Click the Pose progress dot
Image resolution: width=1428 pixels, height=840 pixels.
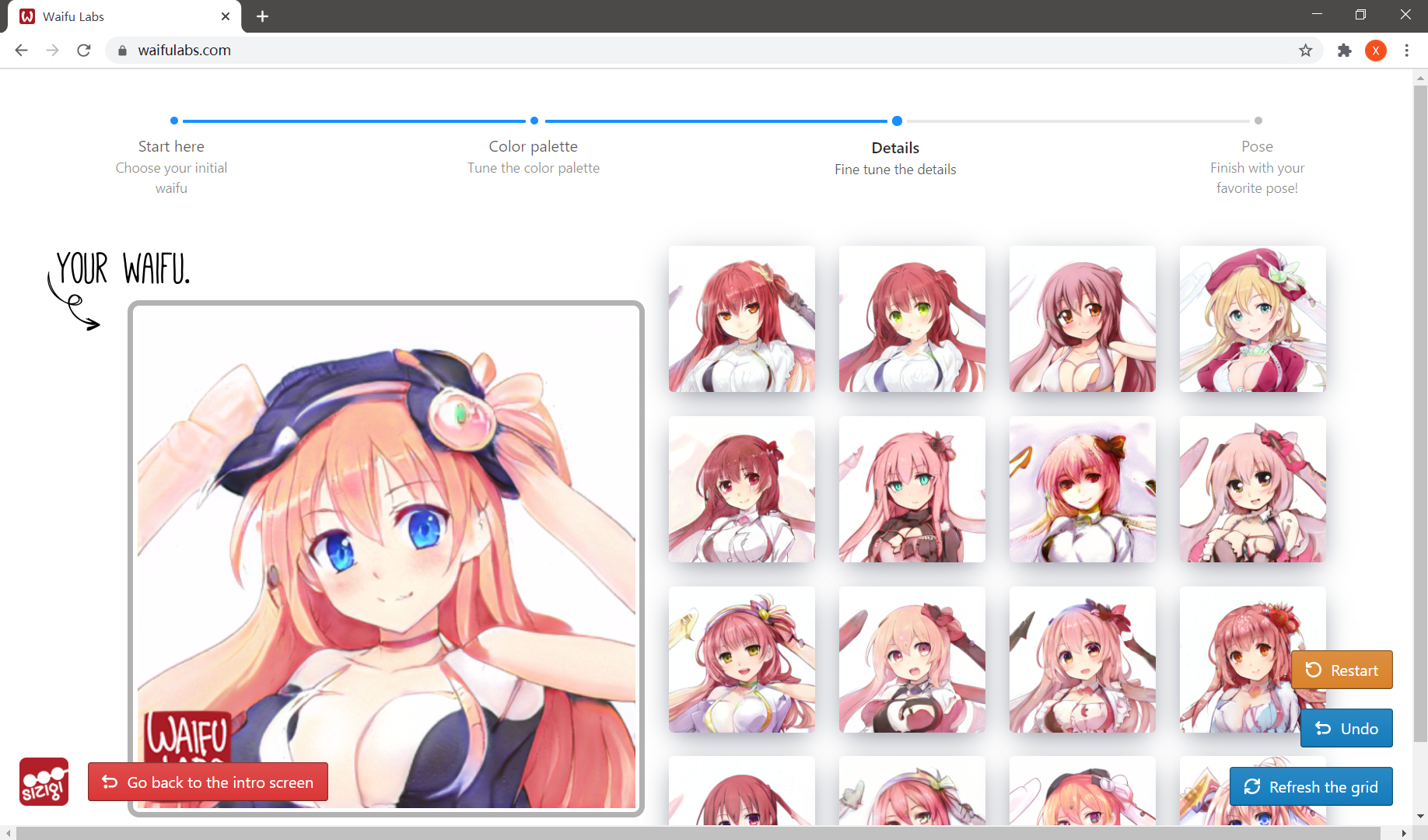coord(1258,121)
